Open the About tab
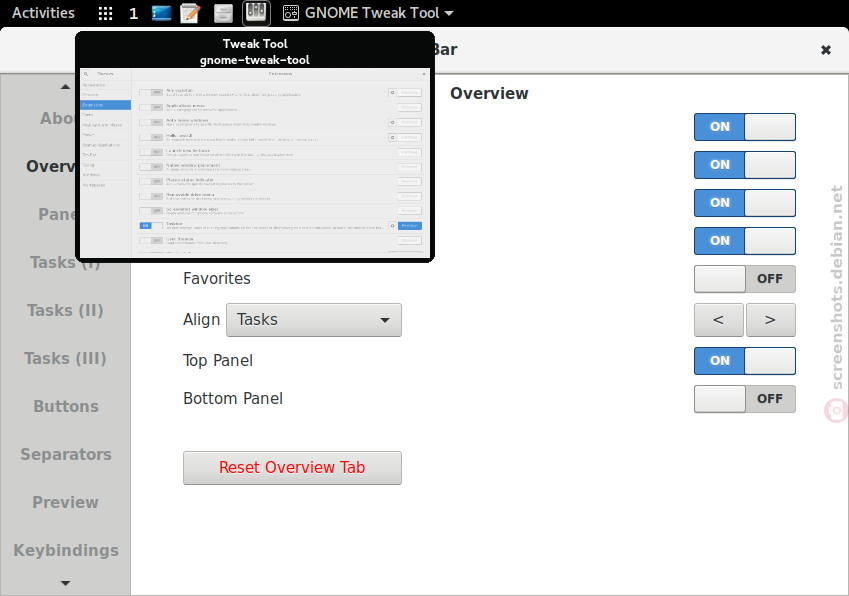This screenshot has height=596, width=849. point(57,118)
